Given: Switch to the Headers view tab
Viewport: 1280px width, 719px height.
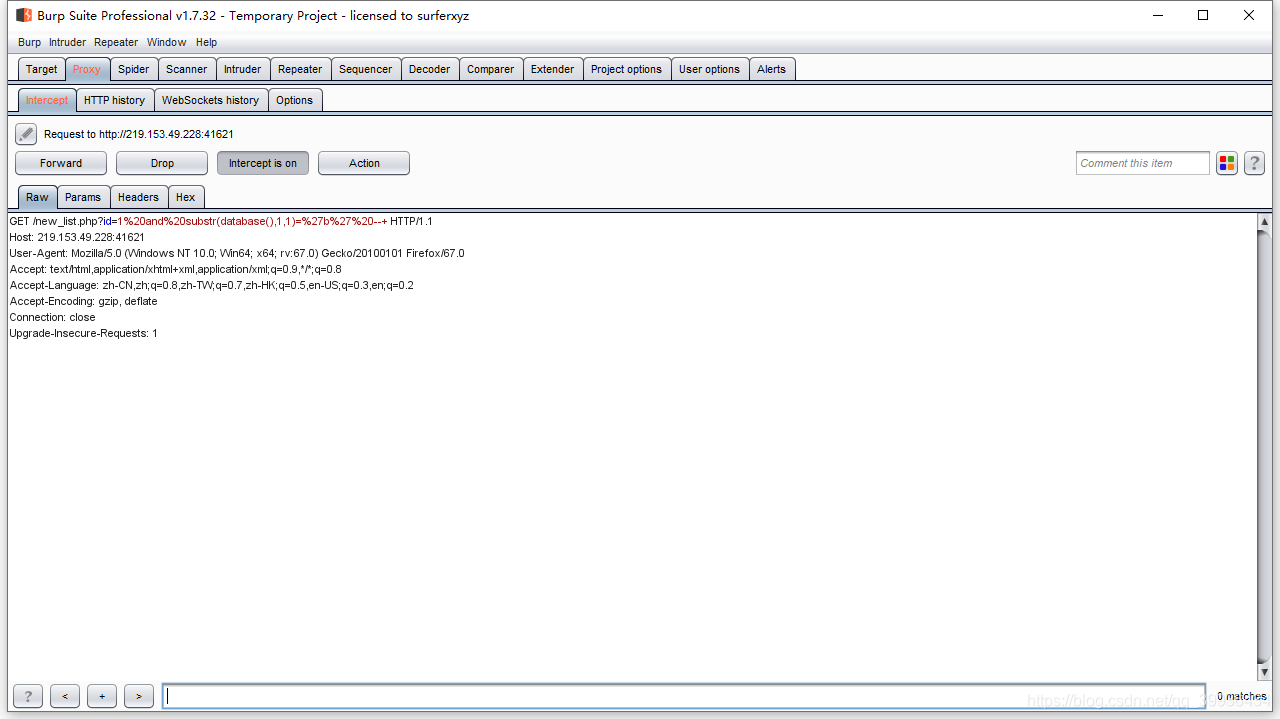Looking at the screenshot, I should [138, 197].
